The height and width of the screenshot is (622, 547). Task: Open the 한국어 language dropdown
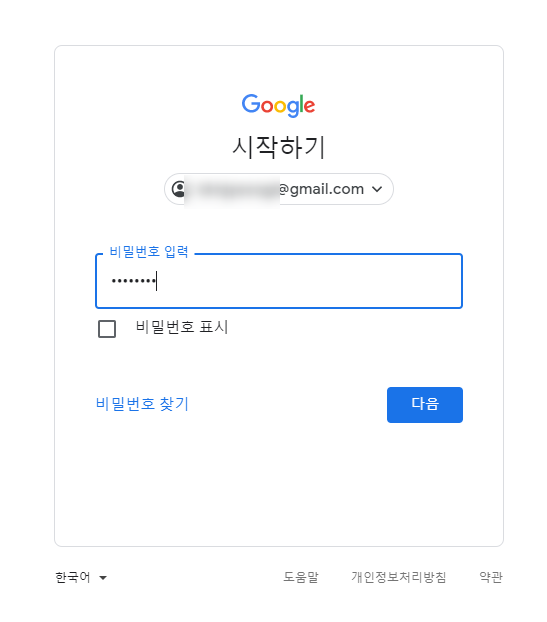[81, 577]
